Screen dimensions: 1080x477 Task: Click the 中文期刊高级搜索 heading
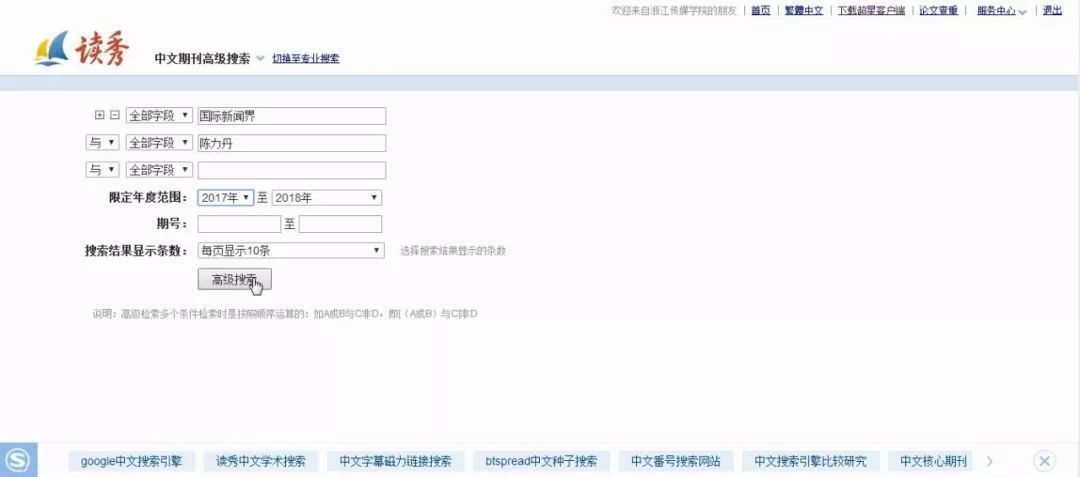[x=202, y=59]
